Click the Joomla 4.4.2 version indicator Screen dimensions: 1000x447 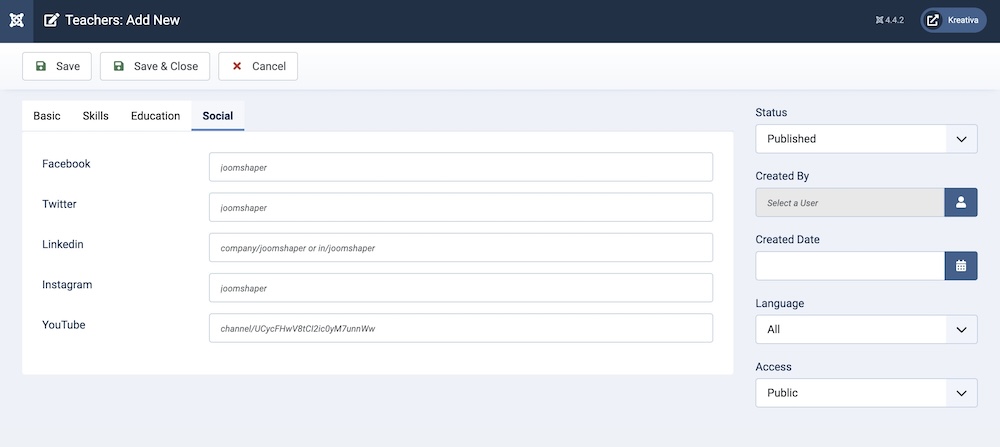(889, 20)
